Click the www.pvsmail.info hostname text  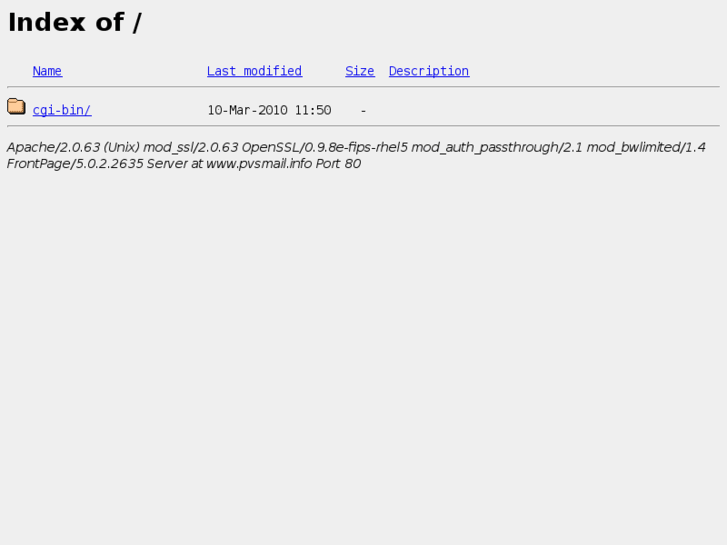click(259, 164)
